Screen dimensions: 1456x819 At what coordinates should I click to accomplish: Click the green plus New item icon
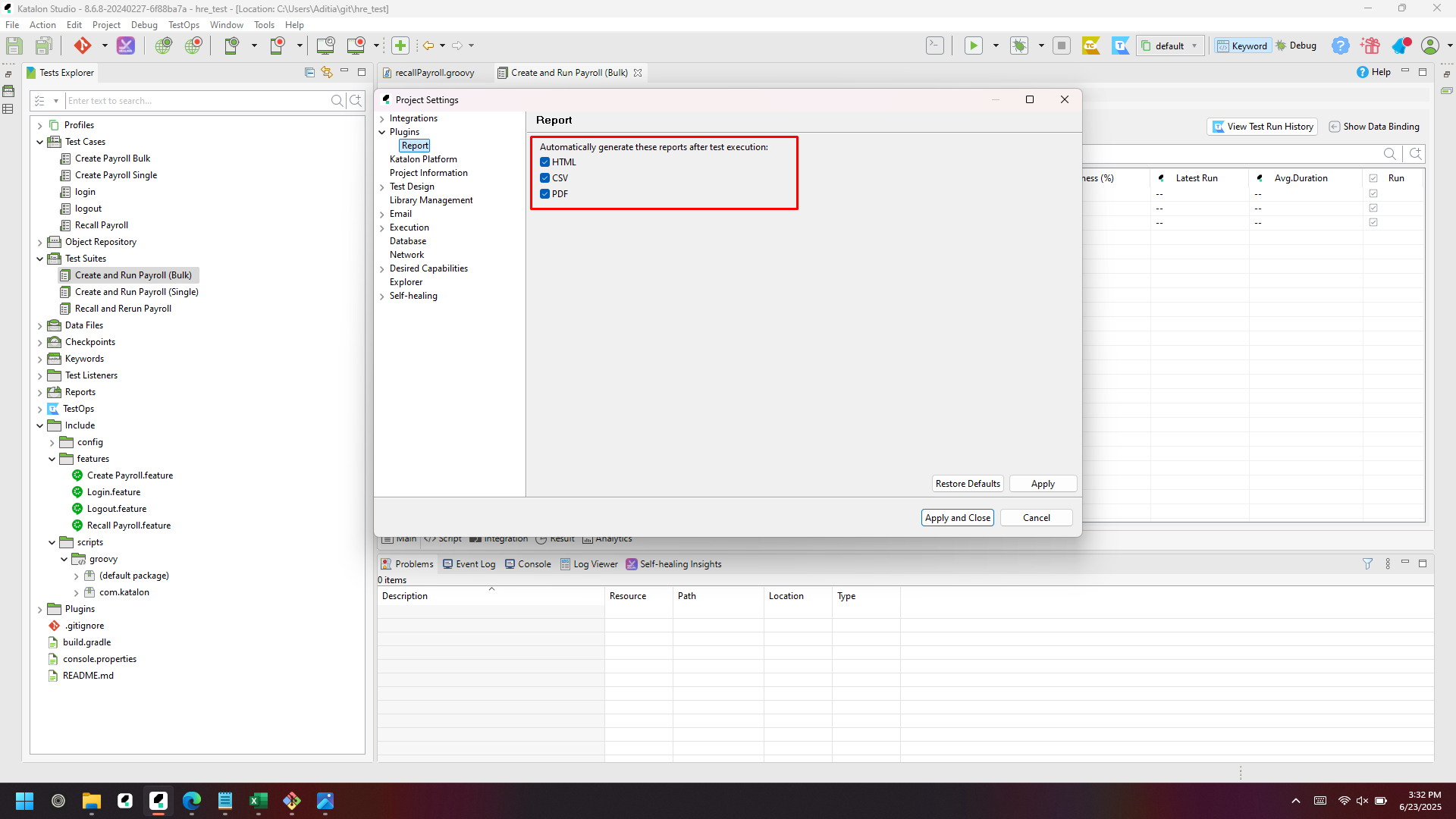click(400, 45)
